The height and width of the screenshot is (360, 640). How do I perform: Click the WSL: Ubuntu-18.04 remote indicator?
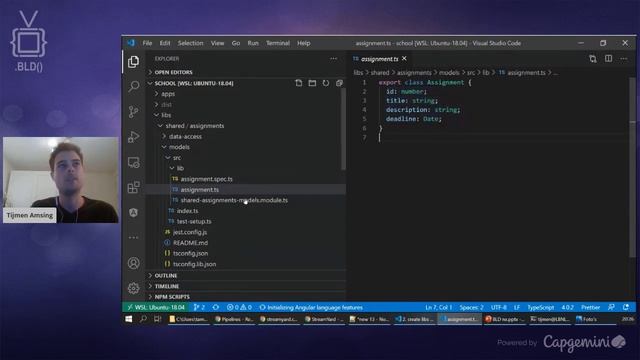coord(156,307)
